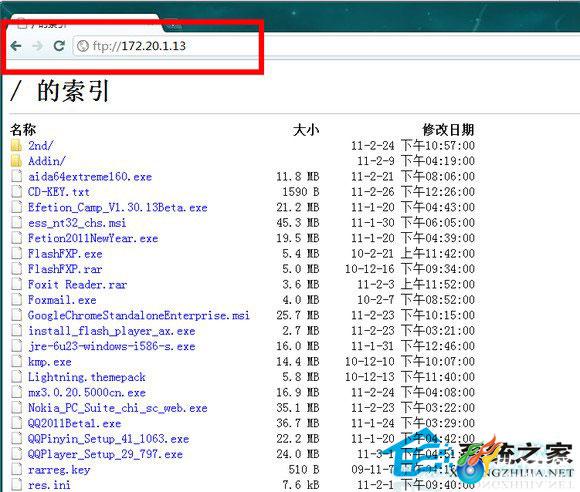Click file icon beside QQ2011Beta1.exe
This screenshot has height=492, width=580.
[16, 423]
